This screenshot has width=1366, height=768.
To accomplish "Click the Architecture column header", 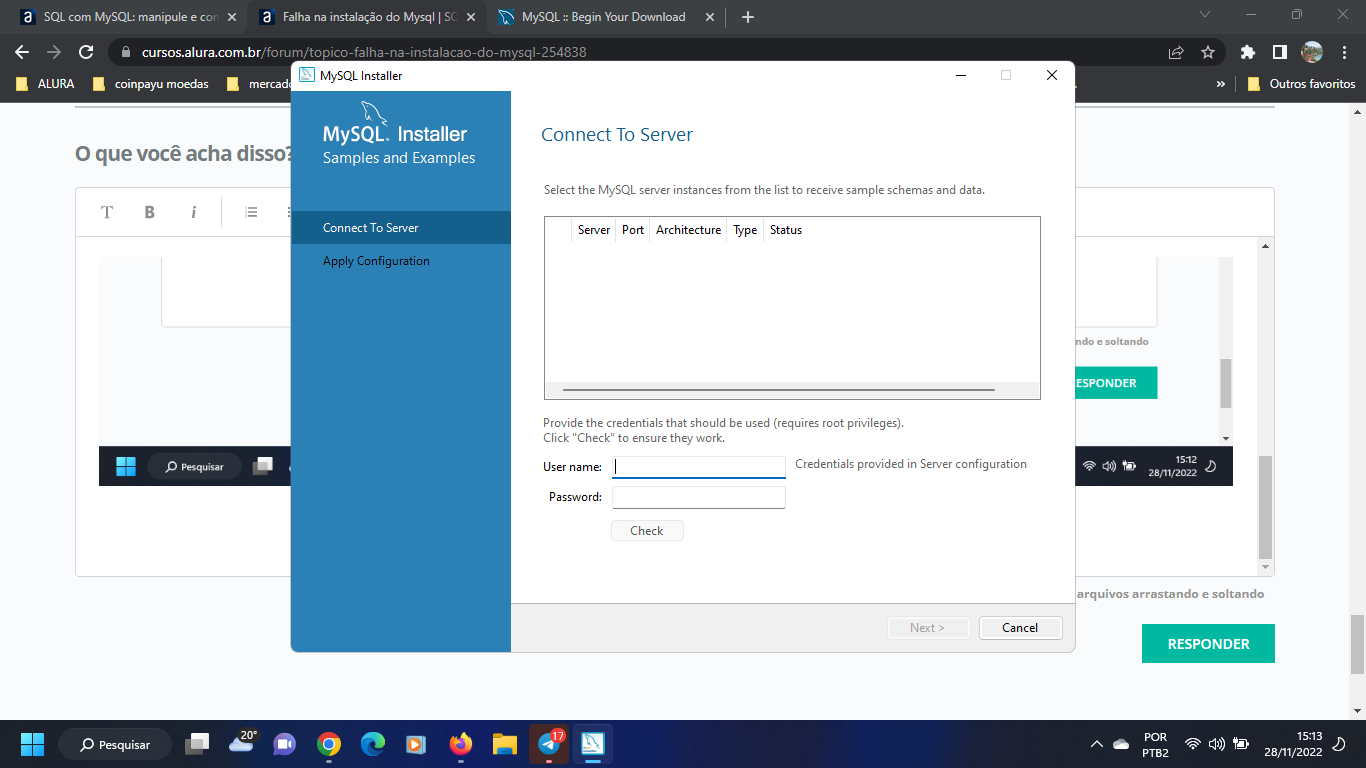I will tap(688, 230).
